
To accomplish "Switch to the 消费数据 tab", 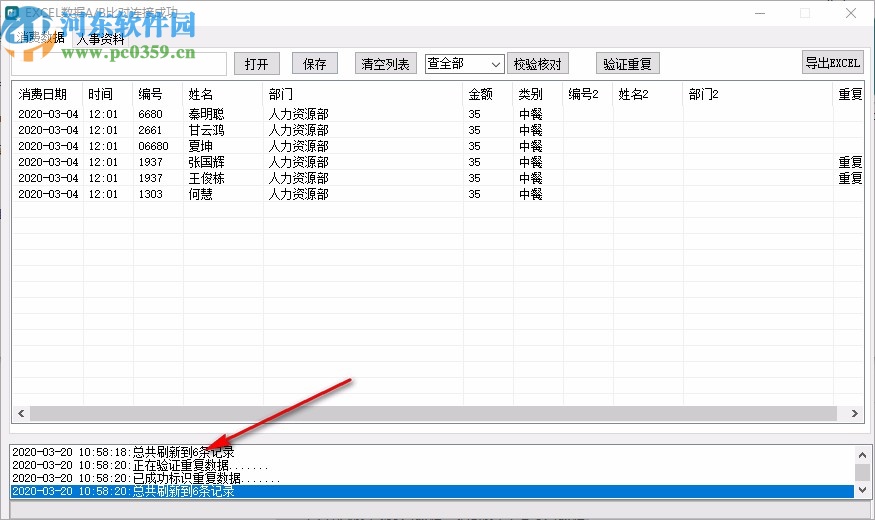I will click(40, 37).
